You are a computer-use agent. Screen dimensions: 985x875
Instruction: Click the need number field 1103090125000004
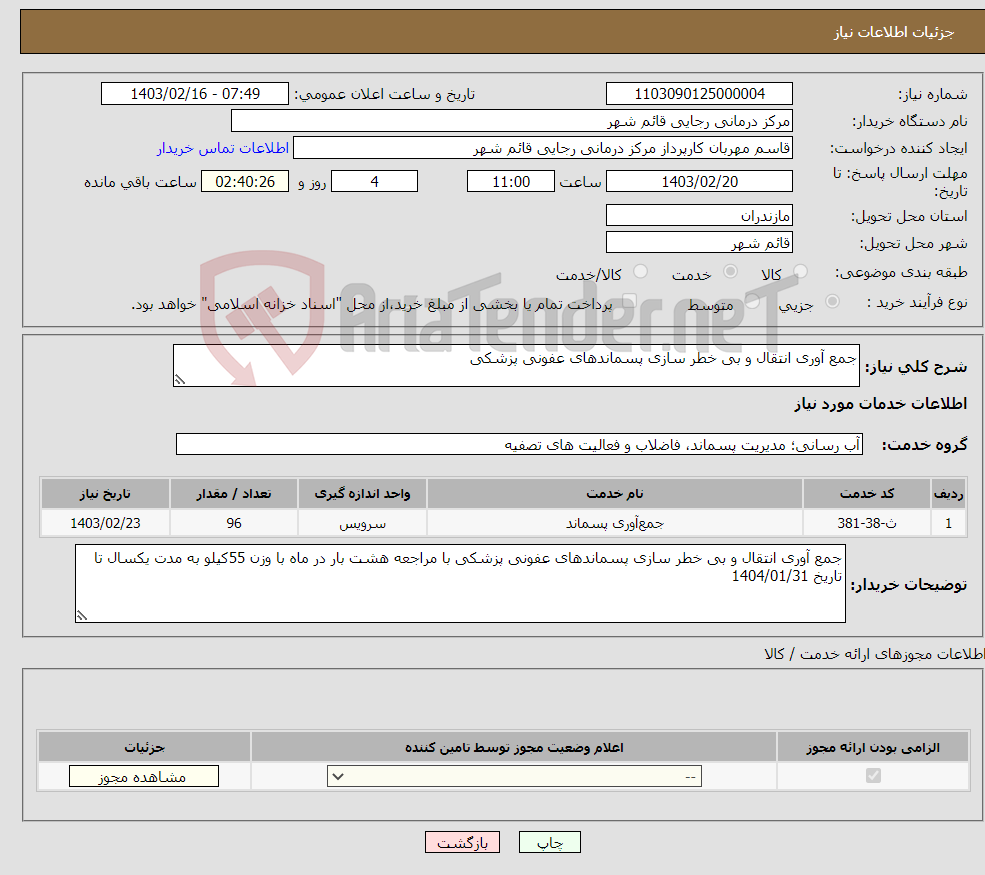[x=699, y=94]
